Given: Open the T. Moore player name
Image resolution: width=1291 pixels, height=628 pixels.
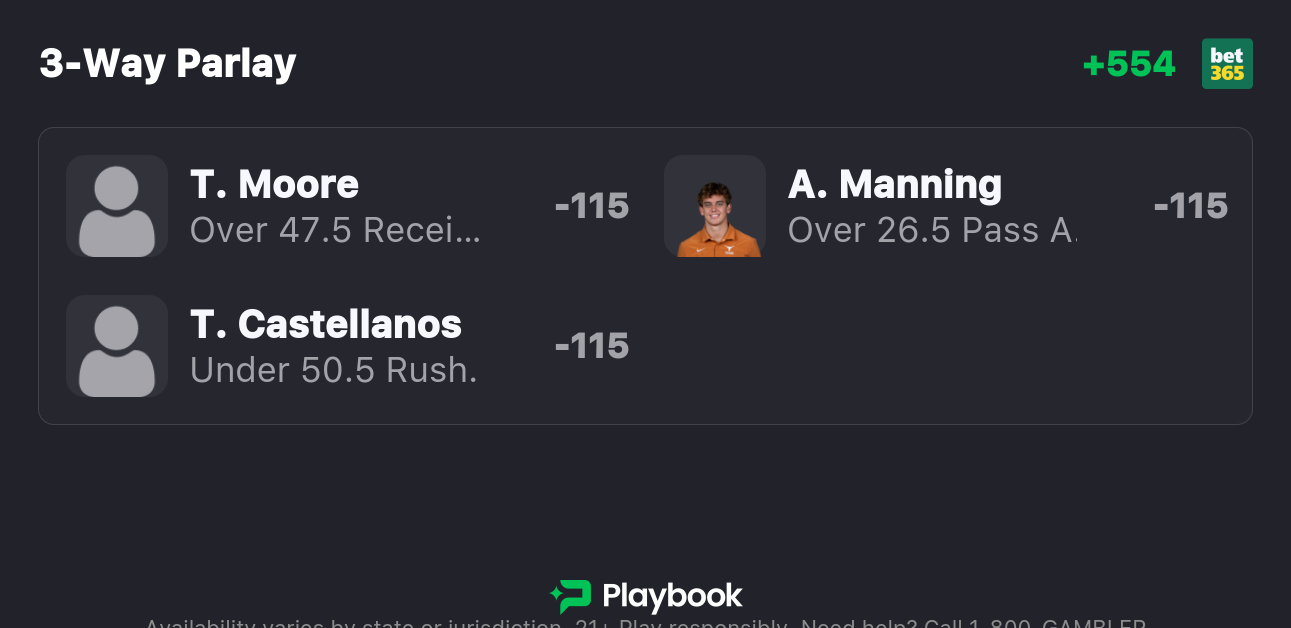Looking at the screenshot, I should coord(274,184).
